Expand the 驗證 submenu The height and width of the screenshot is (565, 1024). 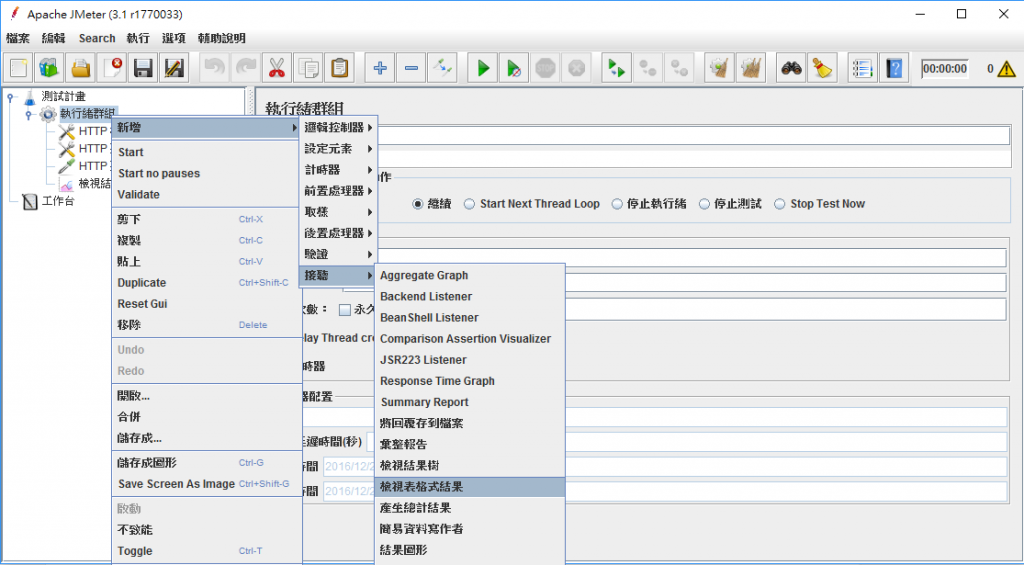click(x=338, y=254)
